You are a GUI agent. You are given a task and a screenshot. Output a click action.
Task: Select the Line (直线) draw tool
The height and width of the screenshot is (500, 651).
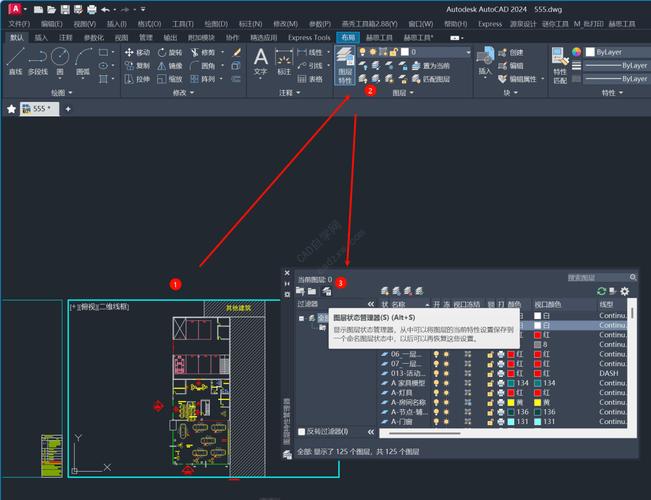pos(15,61)
